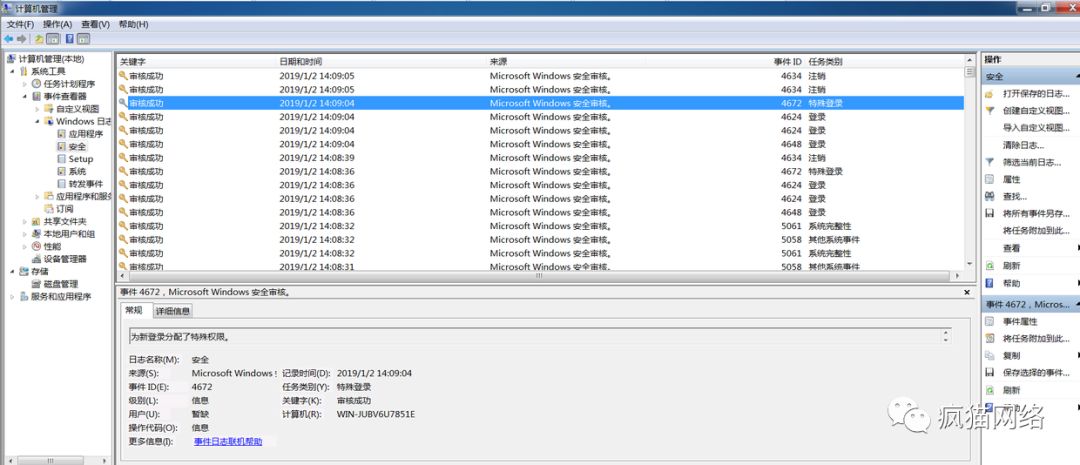Click the 自定义视图 folder icon
Image resolution: width=1080 pixels, height=465 pixels.
(49, 109)
